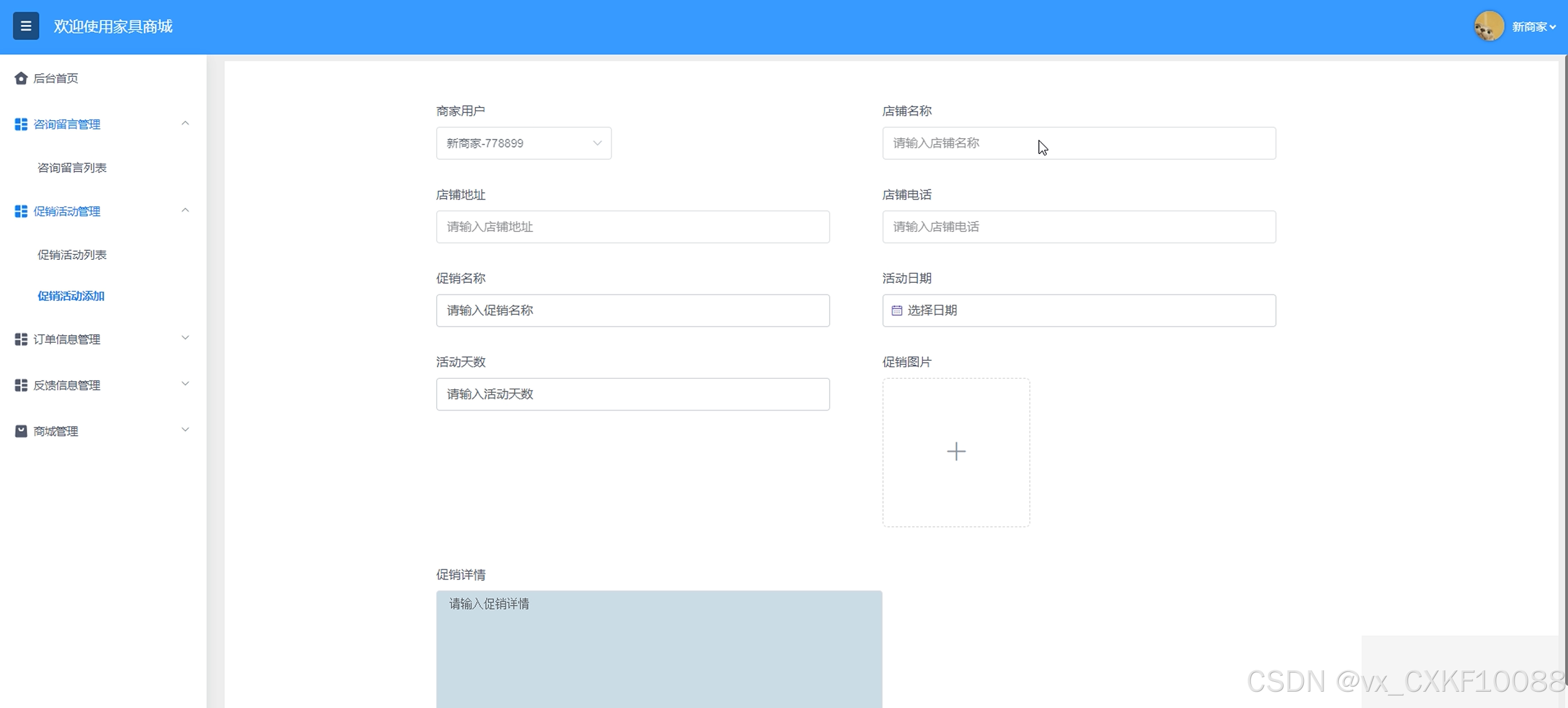Viewport: 1568px width, 708px height.
Task: Click the user avatar picture
Action: coord(1488,27)
